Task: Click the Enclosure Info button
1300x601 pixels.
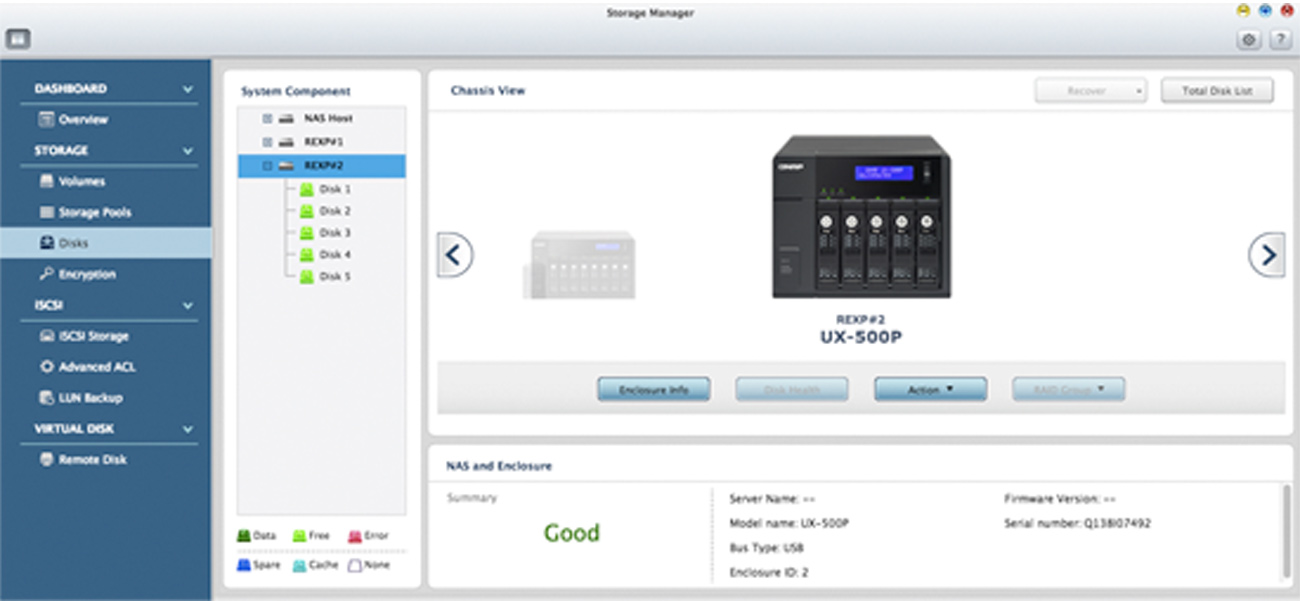Action: tap(654, 389)
